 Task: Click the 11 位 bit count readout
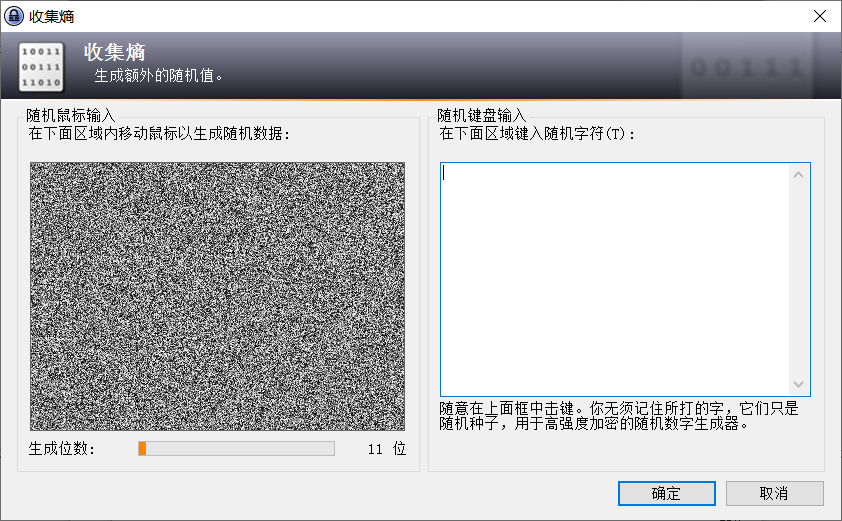[386, 449]
